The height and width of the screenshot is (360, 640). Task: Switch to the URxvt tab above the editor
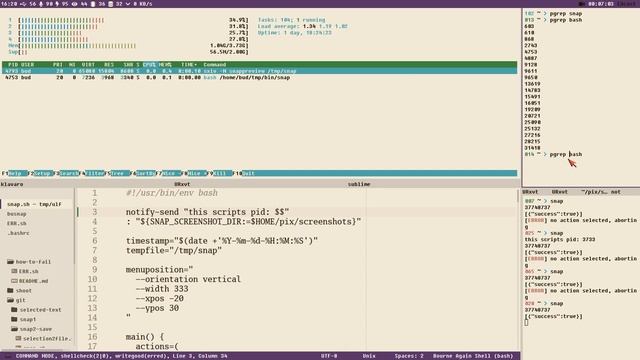182,184
